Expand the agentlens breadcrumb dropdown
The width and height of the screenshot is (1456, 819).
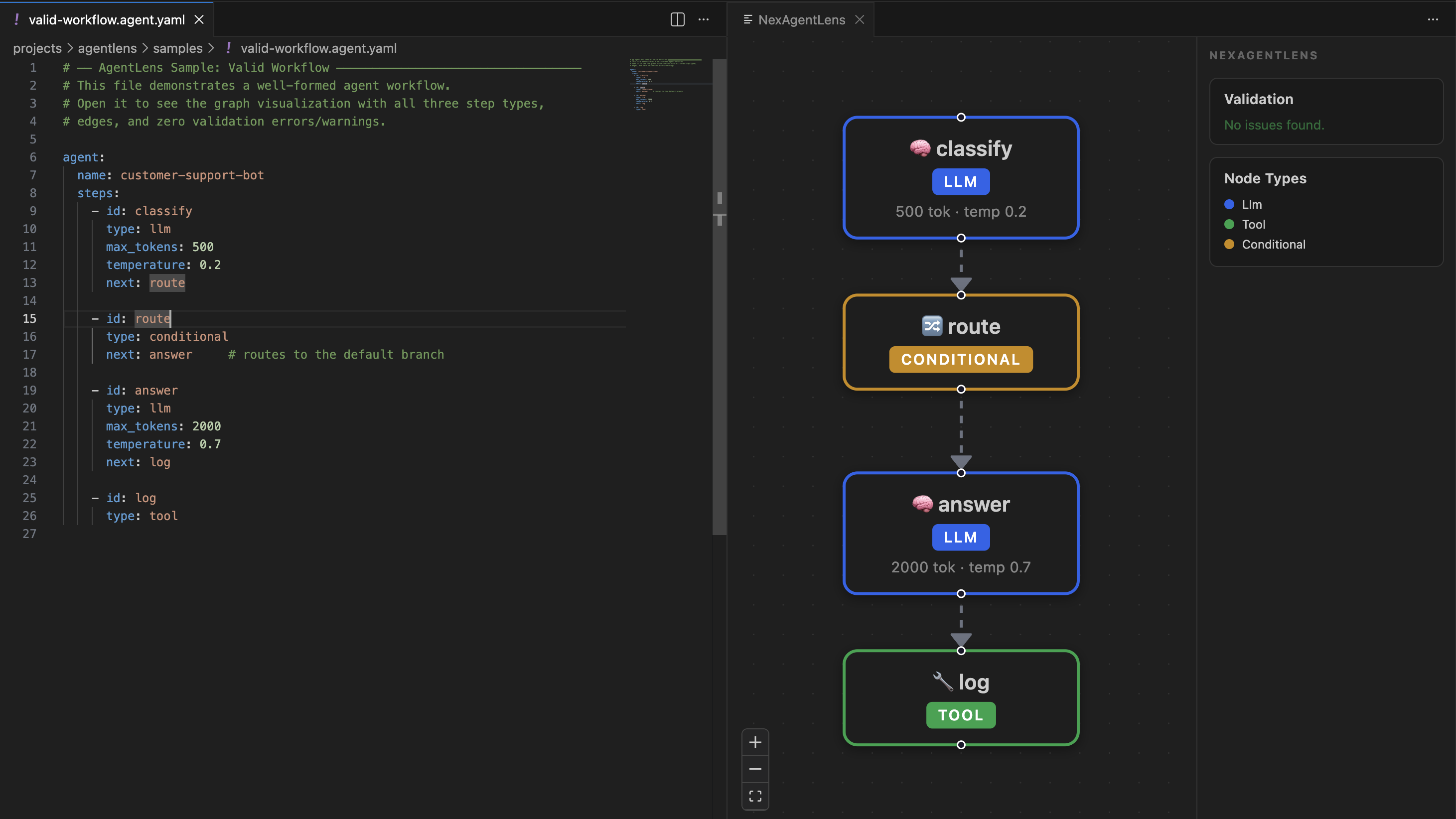tap(107, 48)
